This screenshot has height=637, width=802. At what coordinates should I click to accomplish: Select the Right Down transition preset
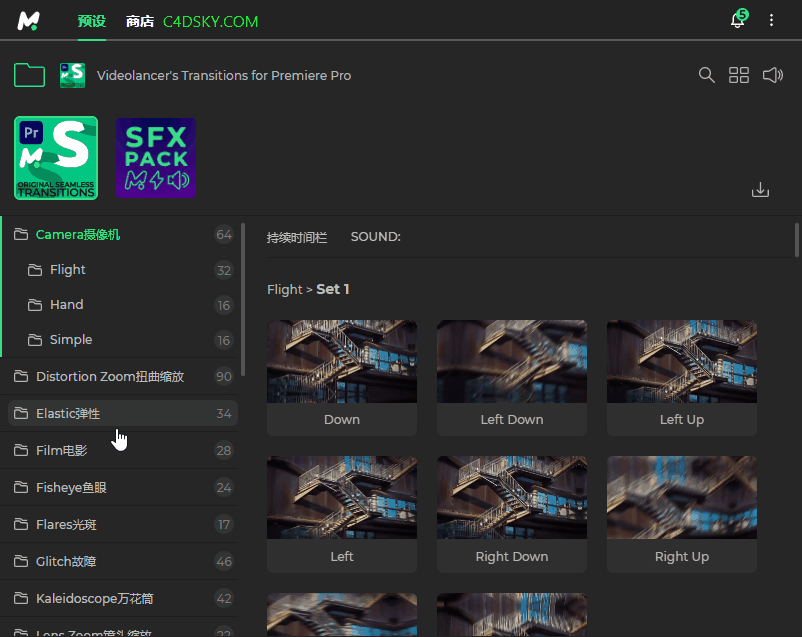511,514
